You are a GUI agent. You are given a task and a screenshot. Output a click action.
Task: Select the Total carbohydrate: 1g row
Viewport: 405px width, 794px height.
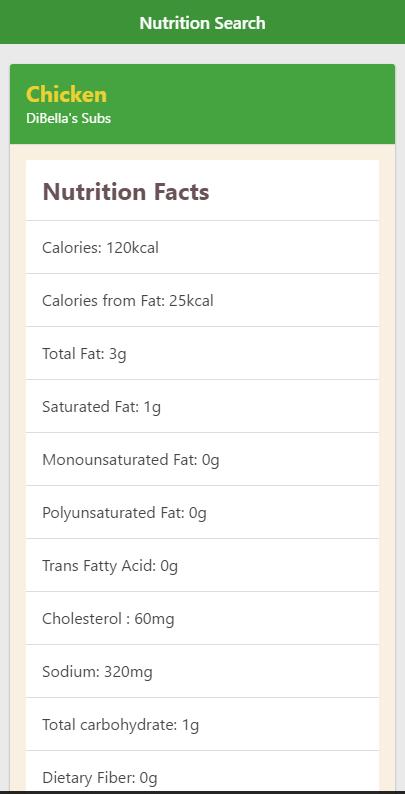[202, 724]
